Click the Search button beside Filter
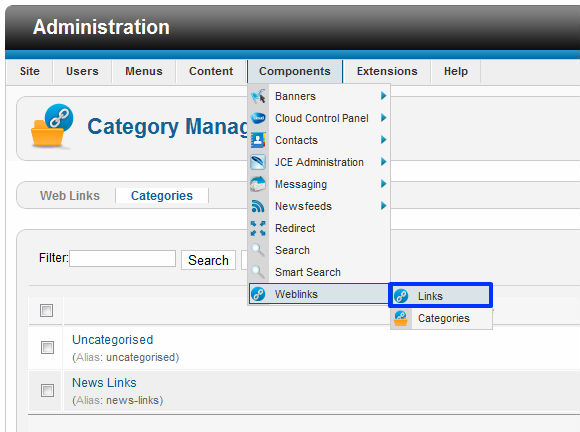 coord(208,260)
